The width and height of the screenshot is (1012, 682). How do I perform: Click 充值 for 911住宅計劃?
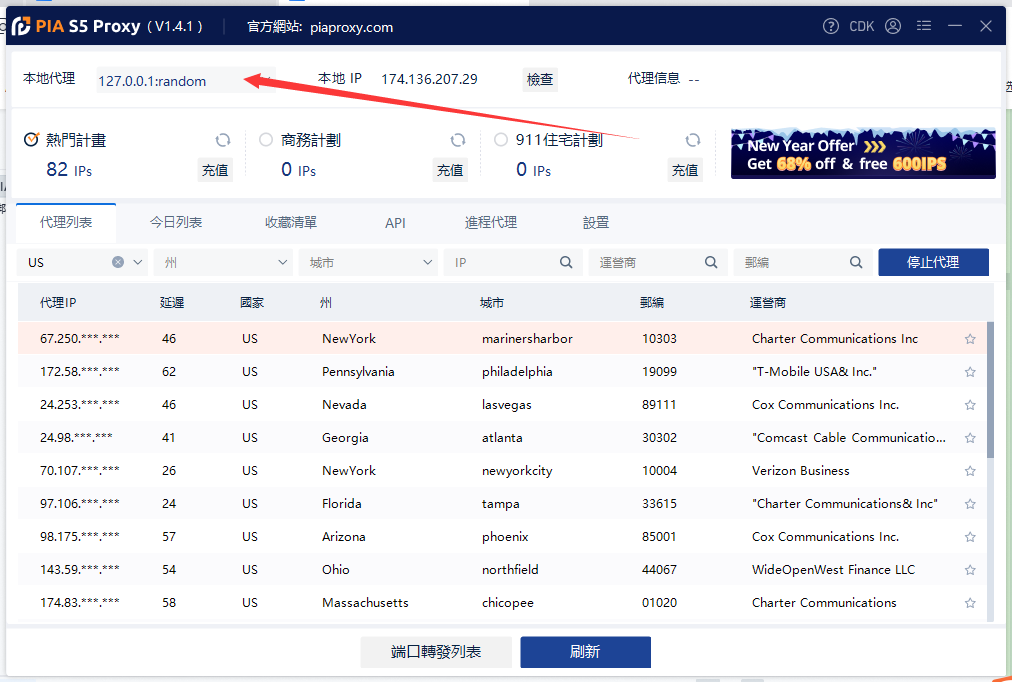pos(685,170)
